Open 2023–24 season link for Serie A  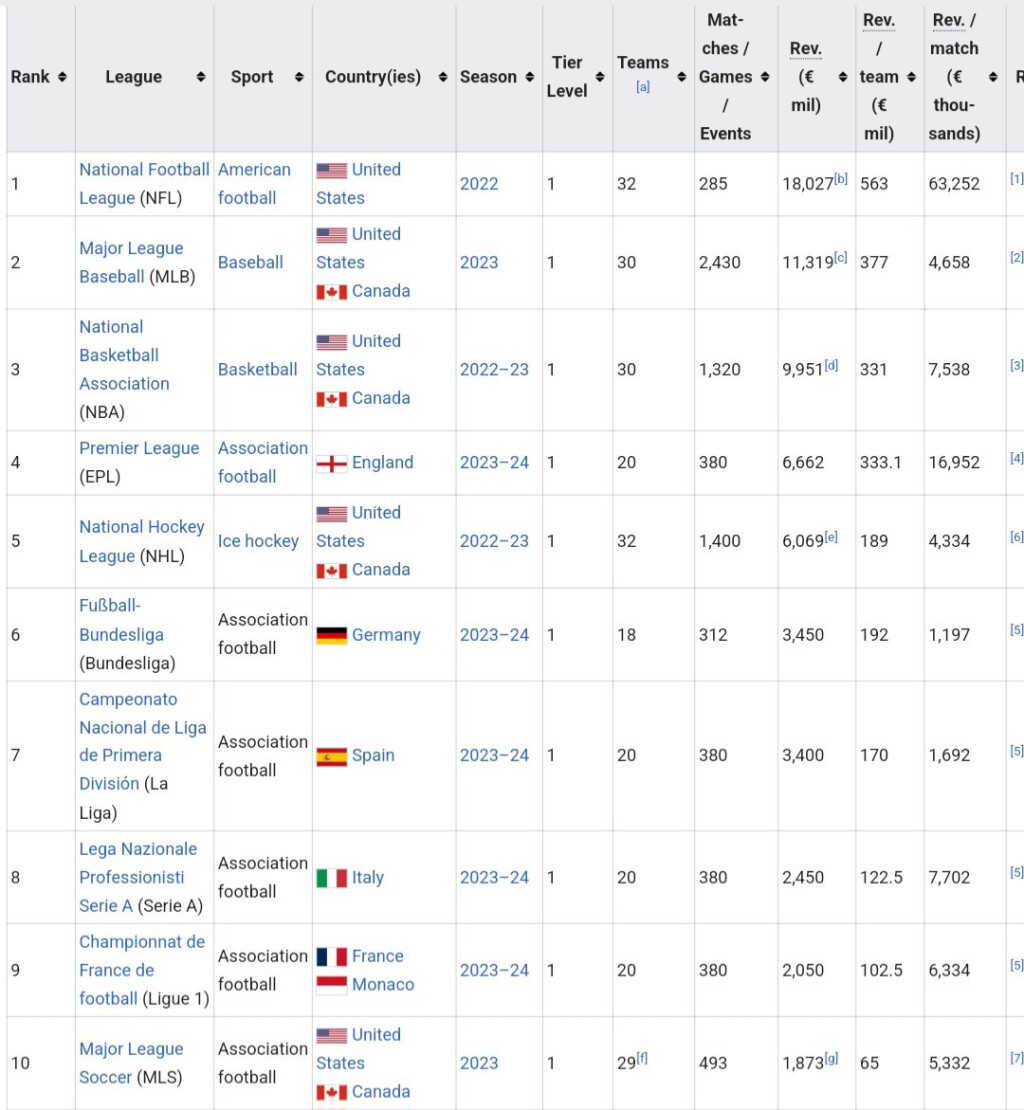click(x=494, y=878)
